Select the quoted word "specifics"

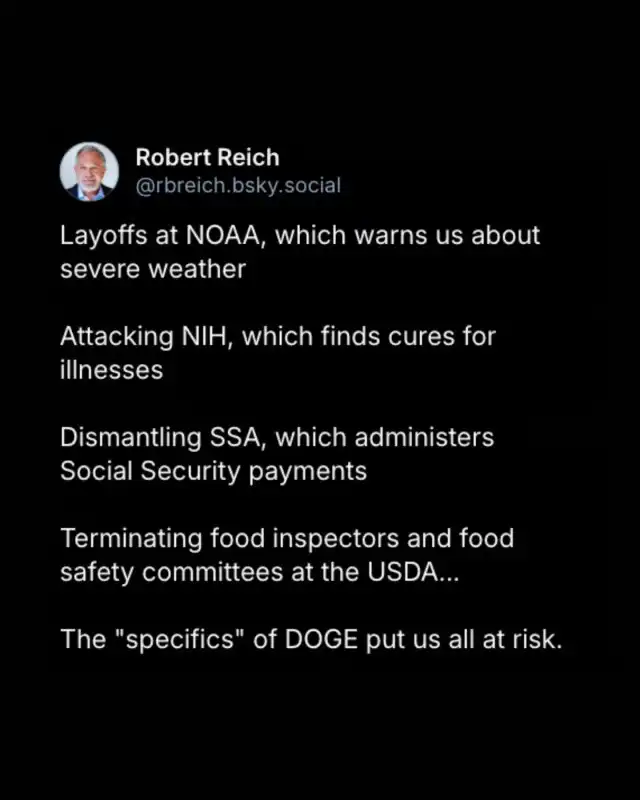[x=180, y=640]
